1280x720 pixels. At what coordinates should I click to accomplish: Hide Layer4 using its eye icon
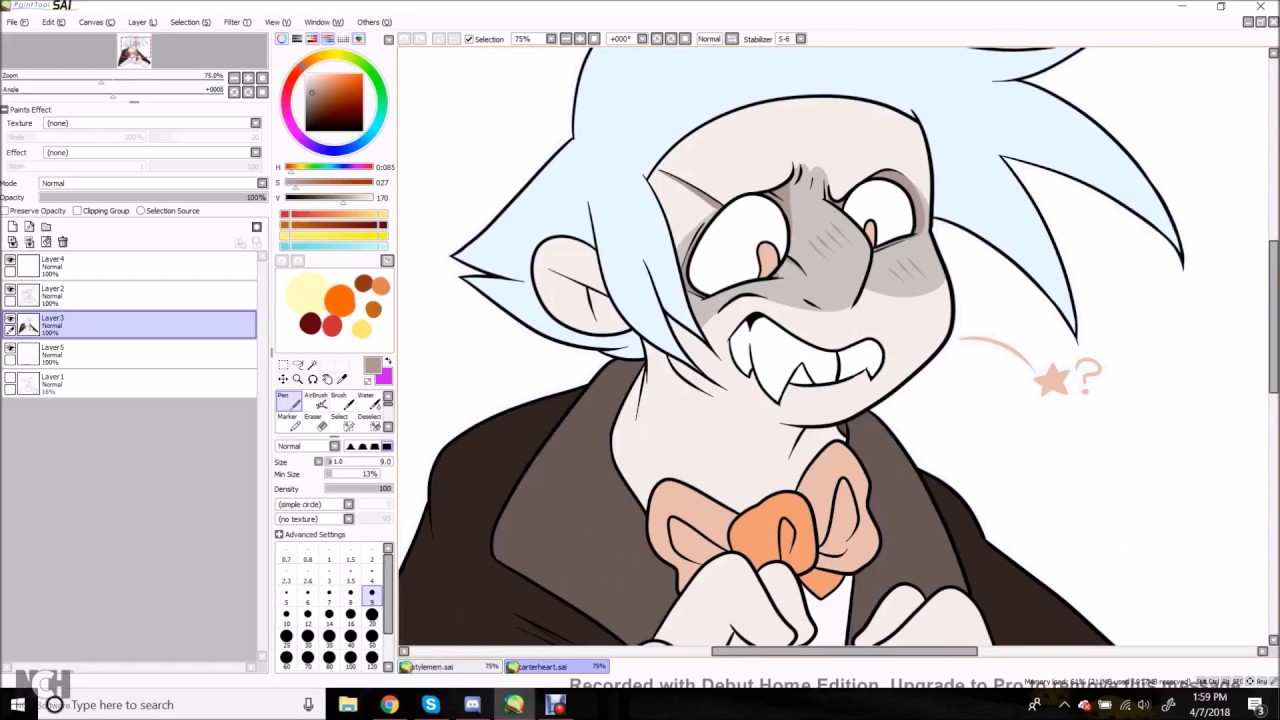click(x=10, y=261)
